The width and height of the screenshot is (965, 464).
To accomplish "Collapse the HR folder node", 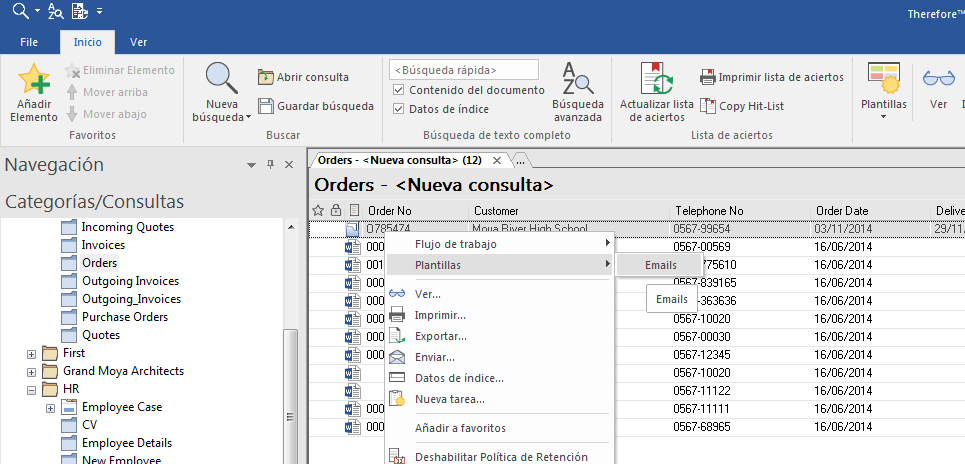I will coord(31,390).
